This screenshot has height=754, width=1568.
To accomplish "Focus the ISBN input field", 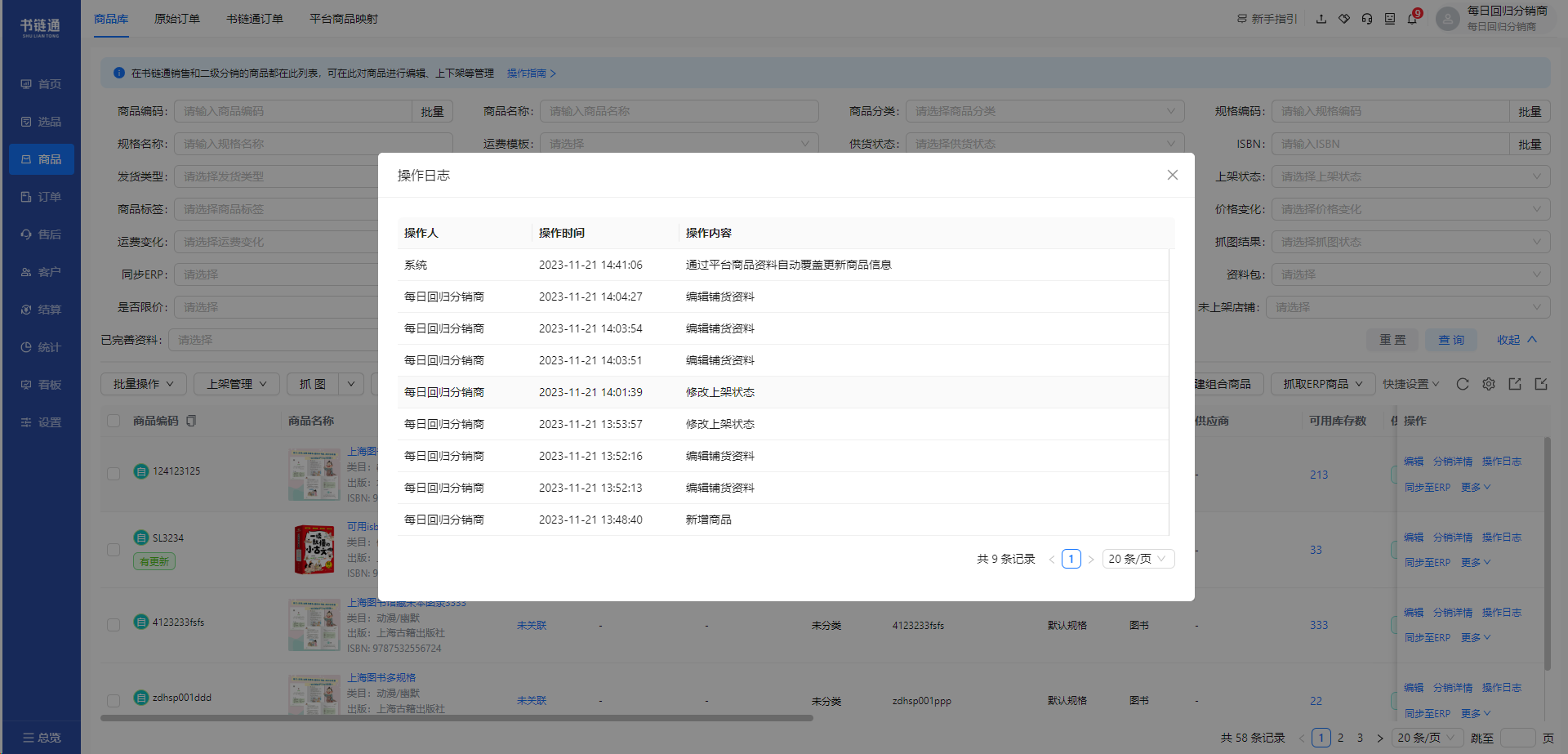I will click(x=1391, y=144).
